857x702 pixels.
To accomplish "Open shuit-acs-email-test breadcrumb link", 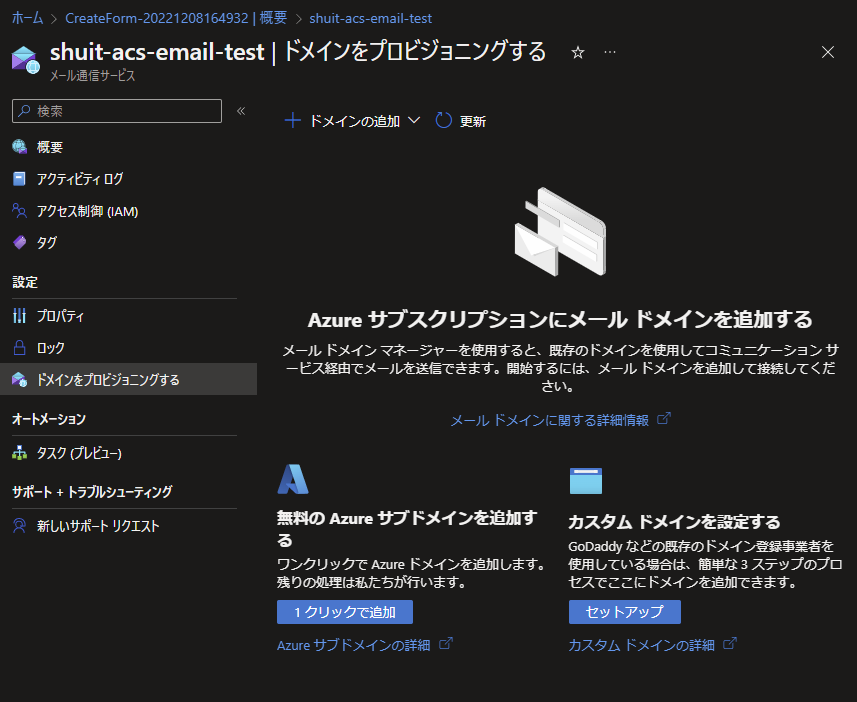I will tap(371, 18).
